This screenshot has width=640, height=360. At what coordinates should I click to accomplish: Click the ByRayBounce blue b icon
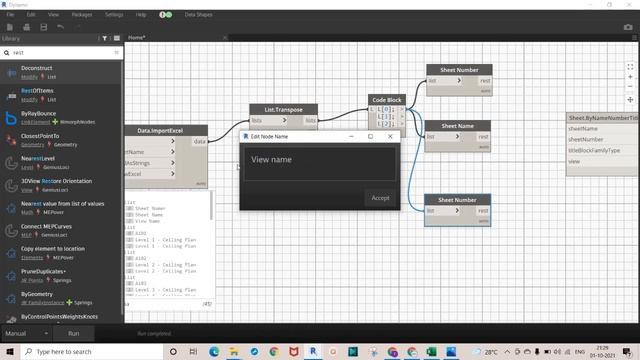click(x=11, y=118)
